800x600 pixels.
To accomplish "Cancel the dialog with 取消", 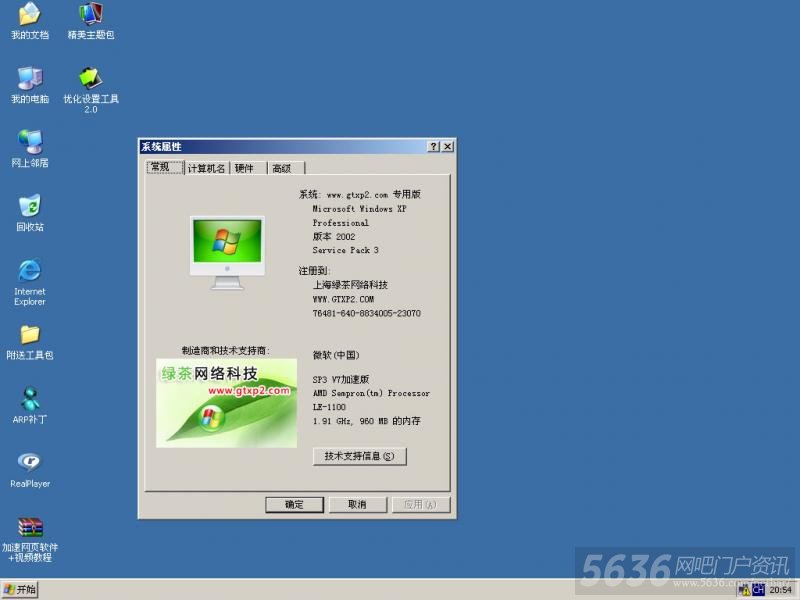I will point(357,505).
